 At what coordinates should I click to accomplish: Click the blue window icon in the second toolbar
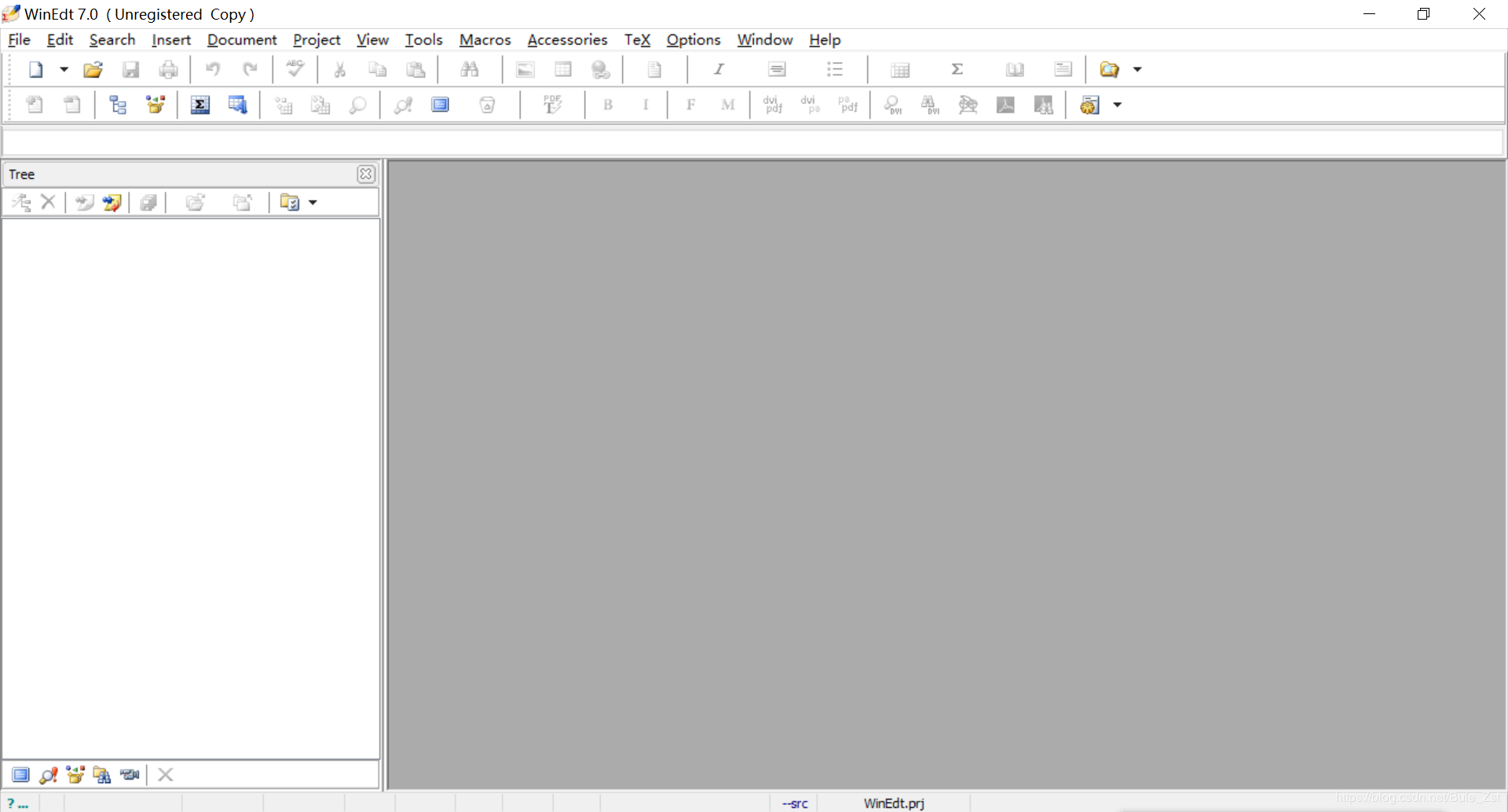[441, 105]
